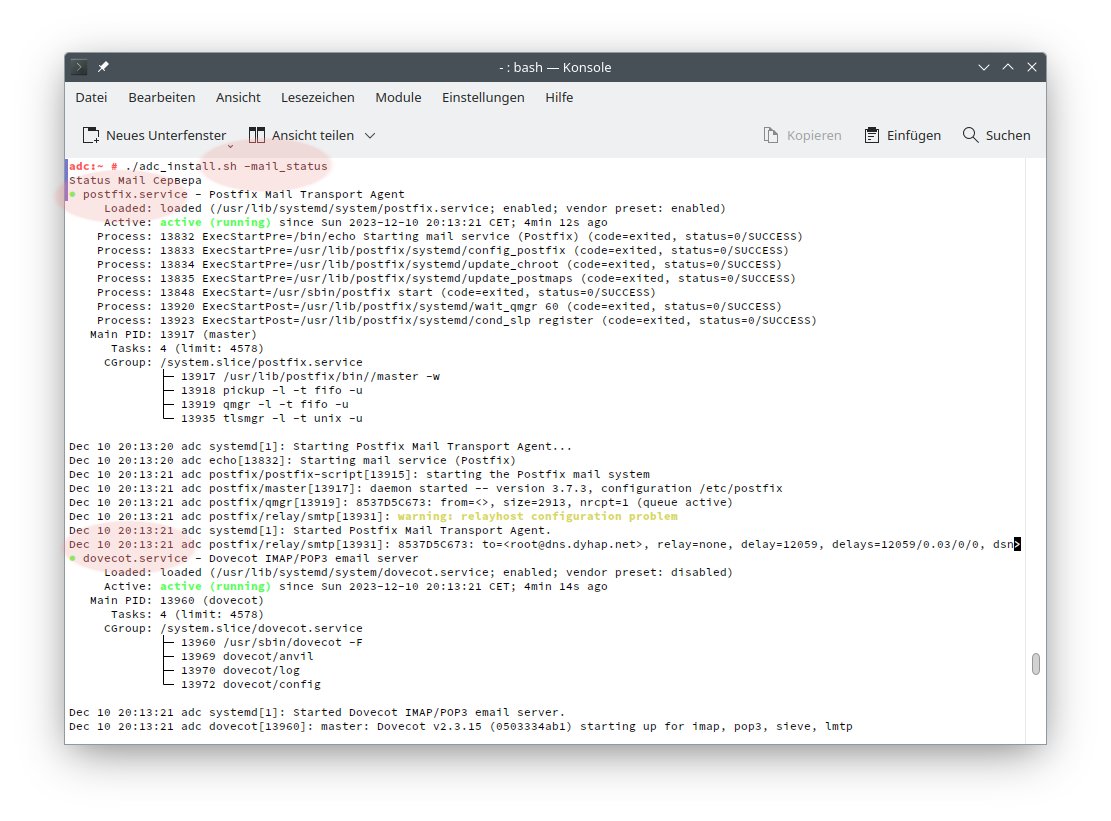This screenshot has width=1111, height=821.
Task: Open the Bearbeiten menu
Action: pyautogui.click(x=162, y=97)
